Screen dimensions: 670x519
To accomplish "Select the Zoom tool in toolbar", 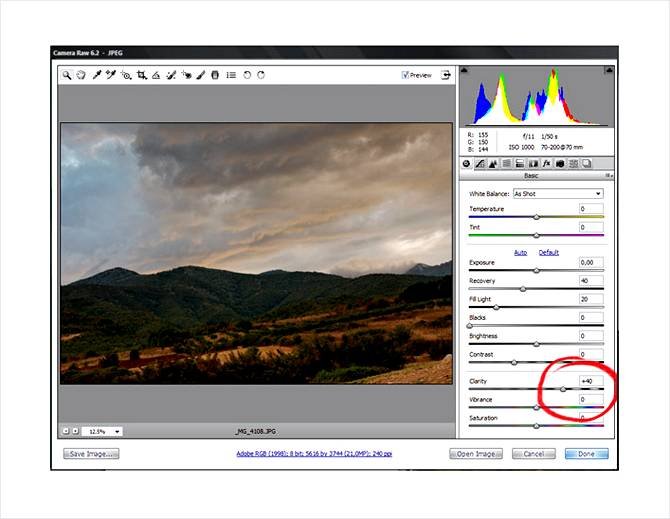I will click(67, 75).
